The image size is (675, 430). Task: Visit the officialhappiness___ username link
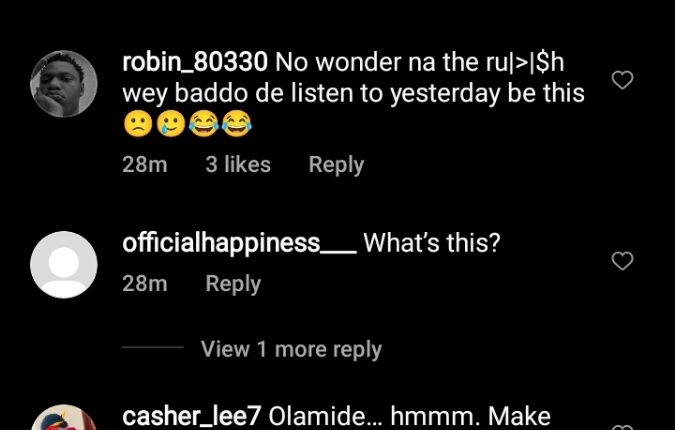239,243
